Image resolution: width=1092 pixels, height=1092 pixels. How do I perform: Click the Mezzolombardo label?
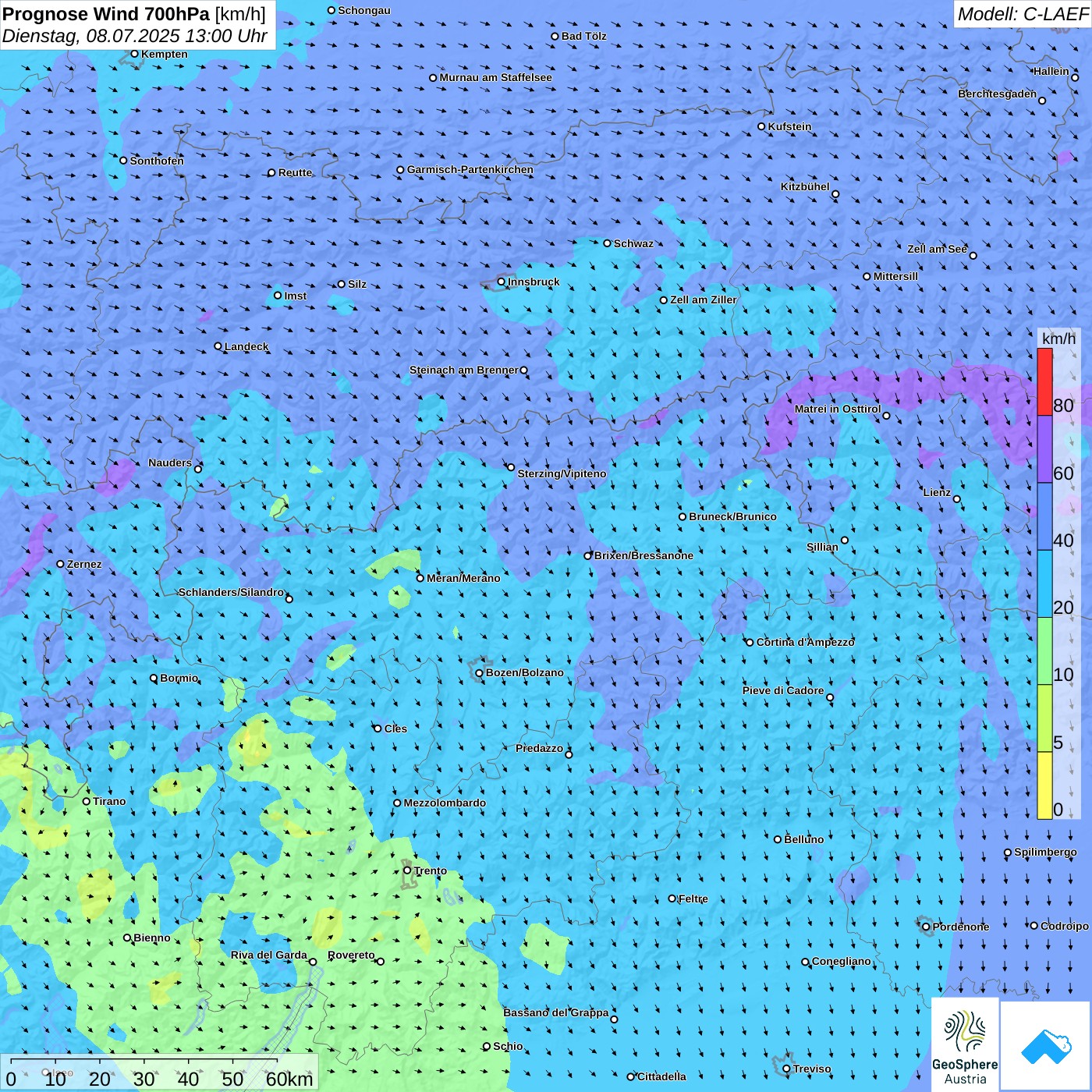(x=445, y=803)
